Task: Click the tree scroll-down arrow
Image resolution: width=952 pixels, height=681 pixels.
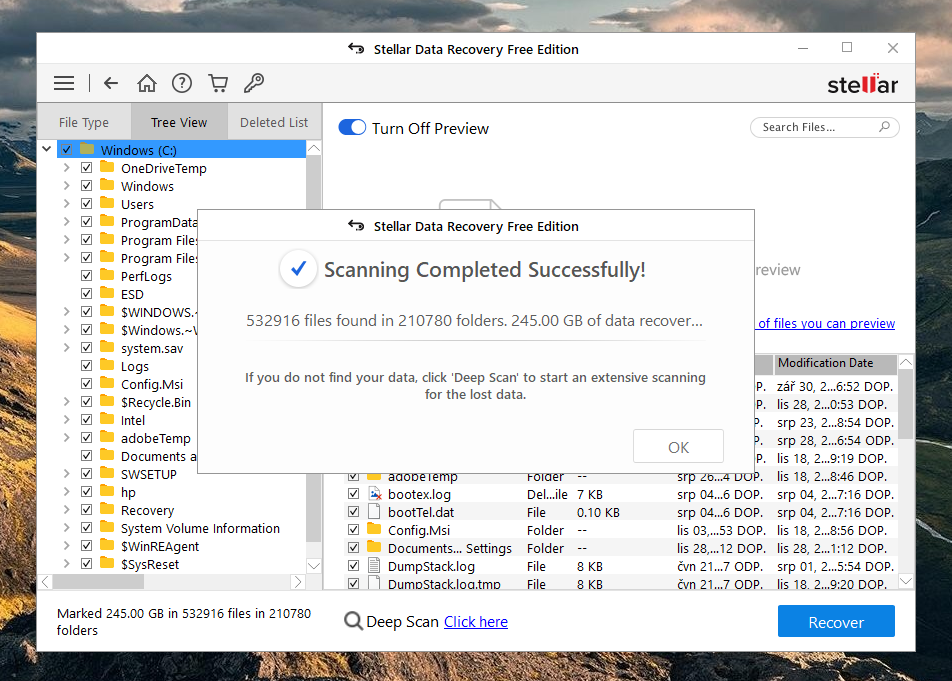Action: pos(314,566)
